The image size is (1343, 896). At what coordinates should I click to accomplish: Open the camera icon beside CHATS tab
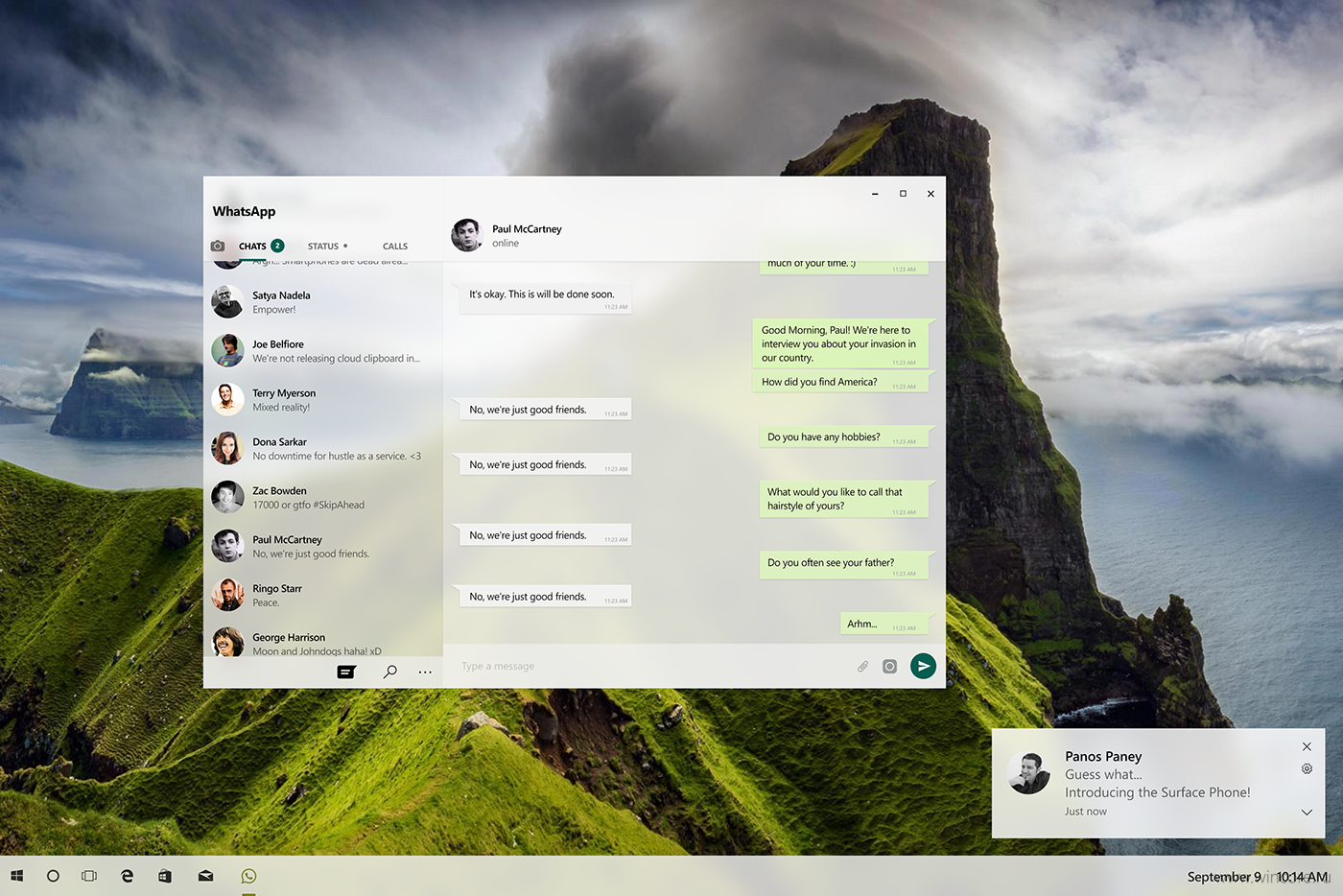click(218, 246)
